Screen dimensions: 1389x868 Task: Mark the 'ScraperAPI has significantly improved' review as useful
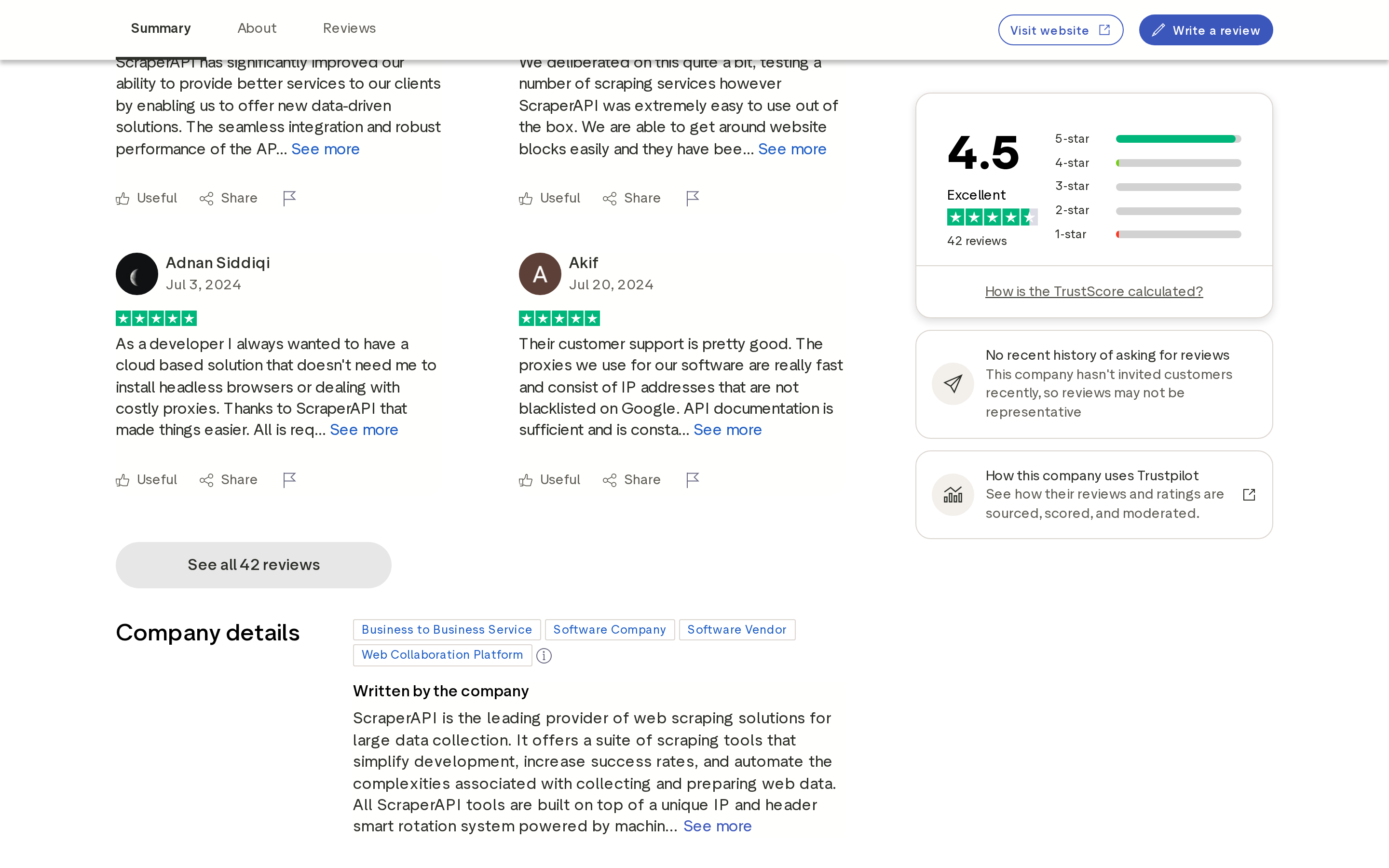[146, 198]
